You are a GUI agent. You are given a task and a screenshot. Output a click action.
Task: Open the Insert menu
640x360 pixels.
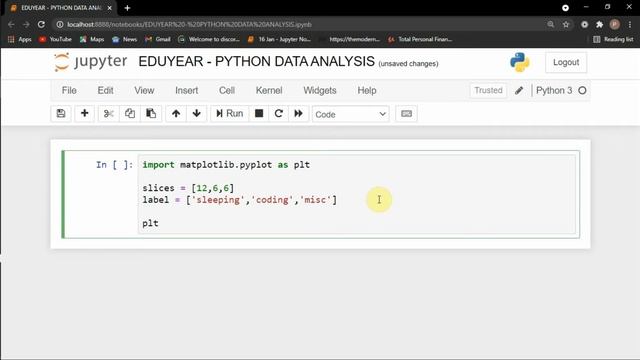(x=187, y=90)
